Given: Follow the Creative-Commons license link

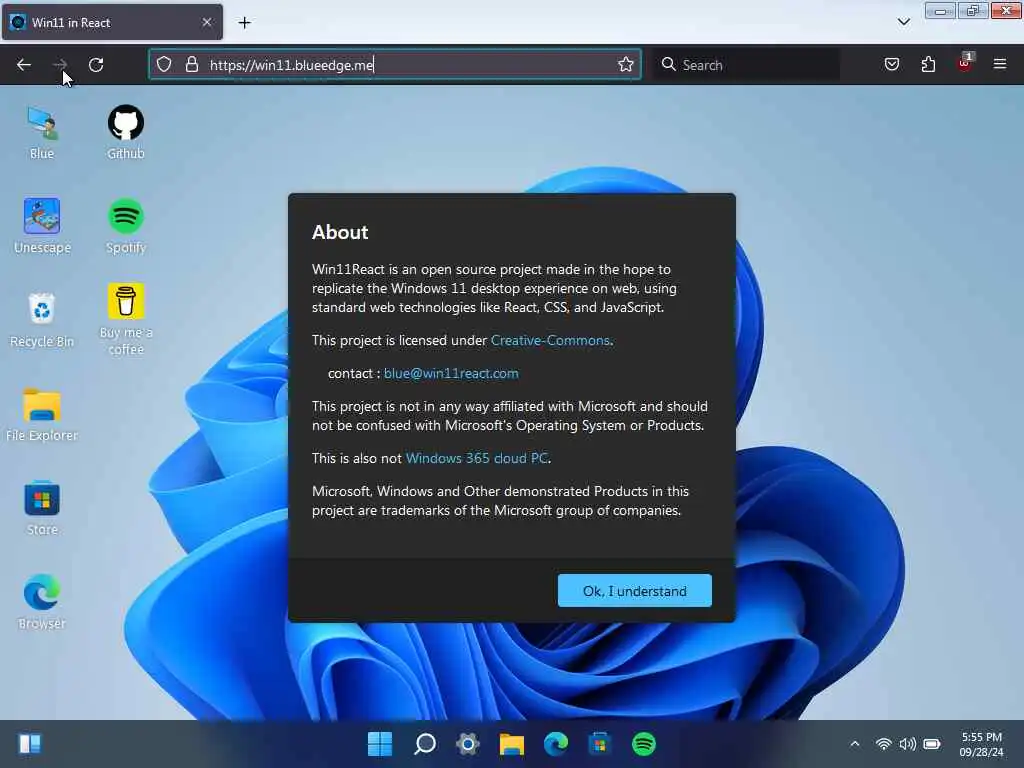Looking at the screenshot, I should pos(551,340).
